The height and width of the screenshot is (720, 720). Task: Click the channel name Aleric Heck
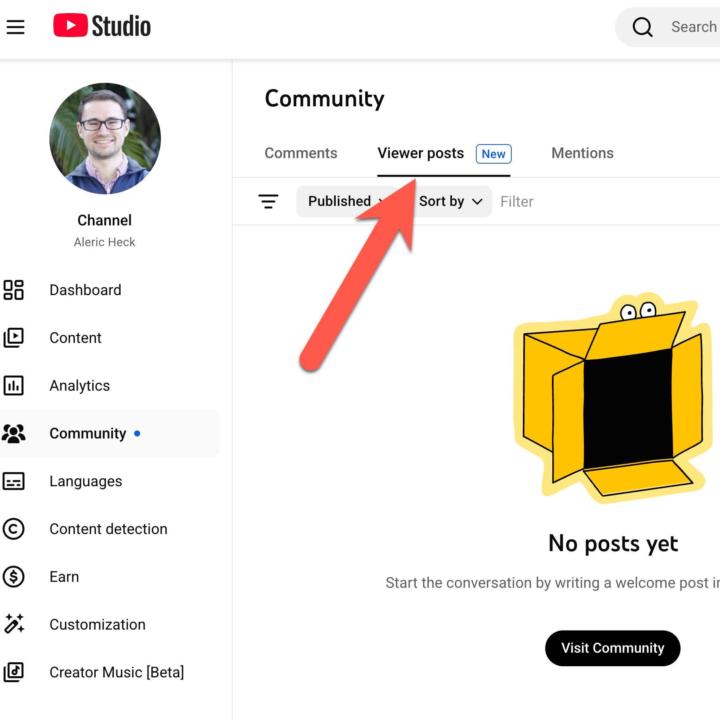pyautogui.click(x=105, y=242)
